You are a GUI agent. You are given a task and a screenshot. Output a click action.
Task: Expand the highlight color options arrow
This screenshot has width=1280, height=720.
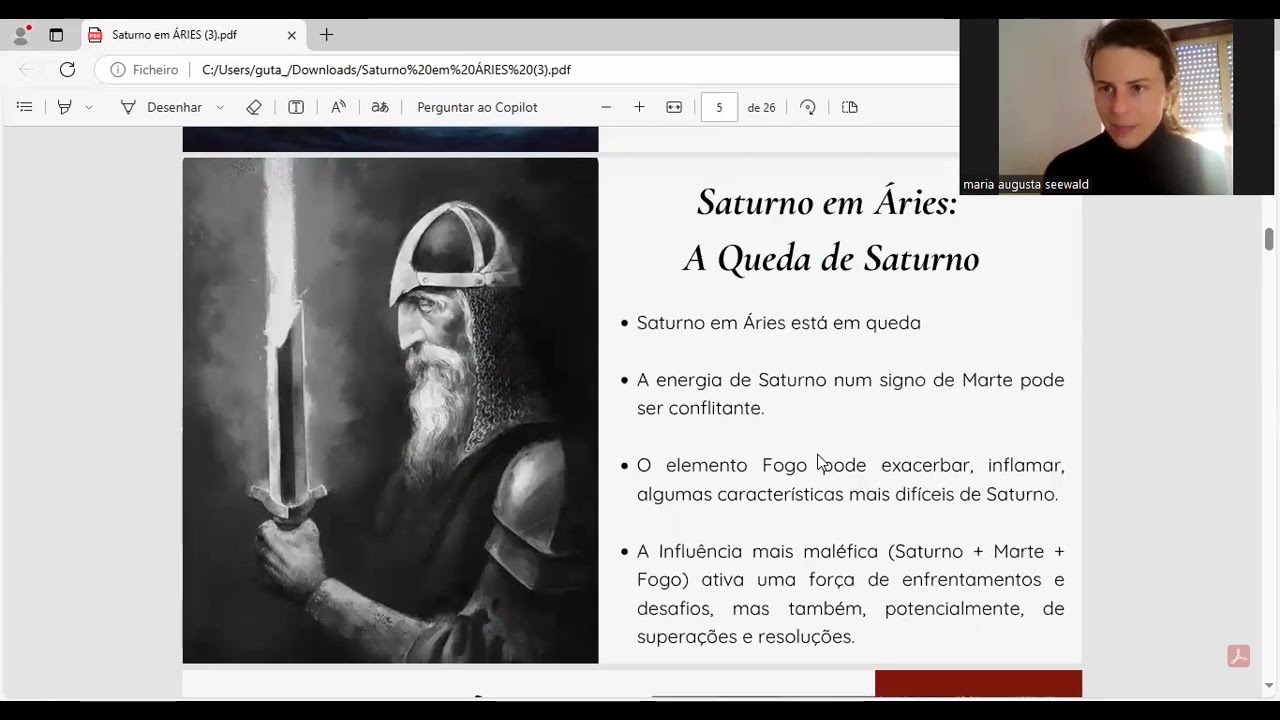click(x=89, y=107)
